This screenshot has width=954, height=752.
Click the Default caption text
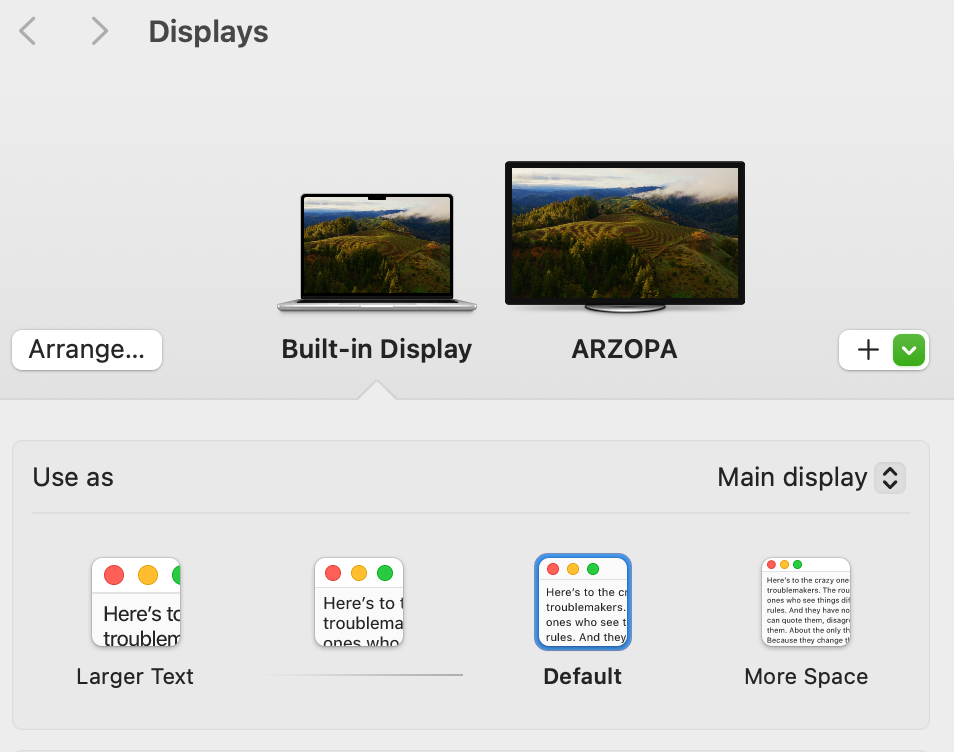[583, 677]
